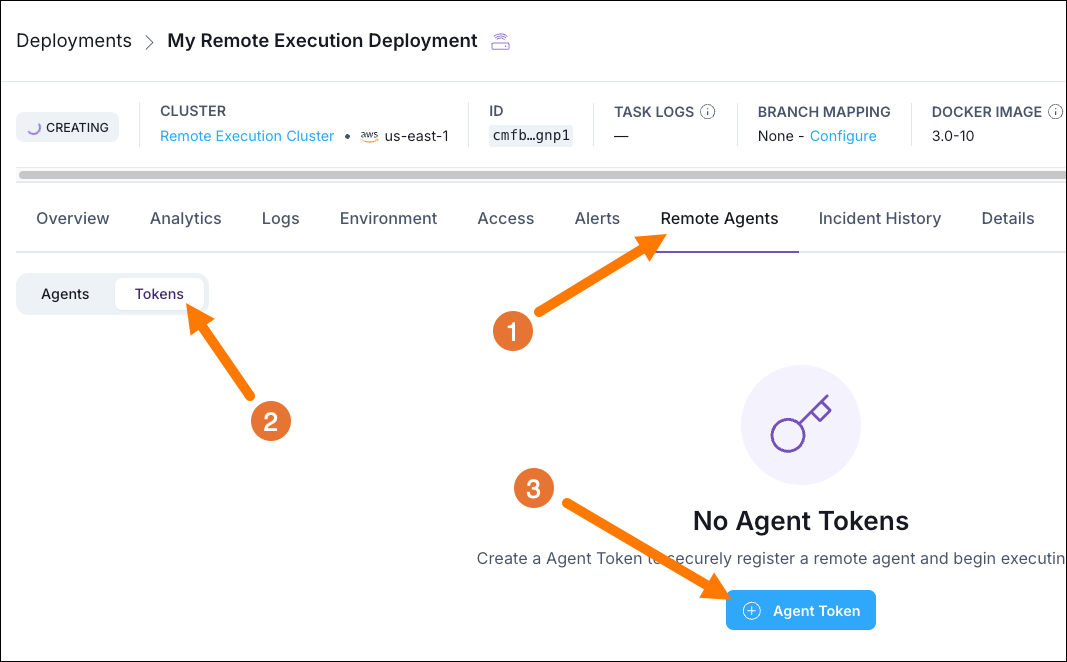Click the remote agent icon beside deployment title
The image size is (1067, 662).
(x=499, y=40)
